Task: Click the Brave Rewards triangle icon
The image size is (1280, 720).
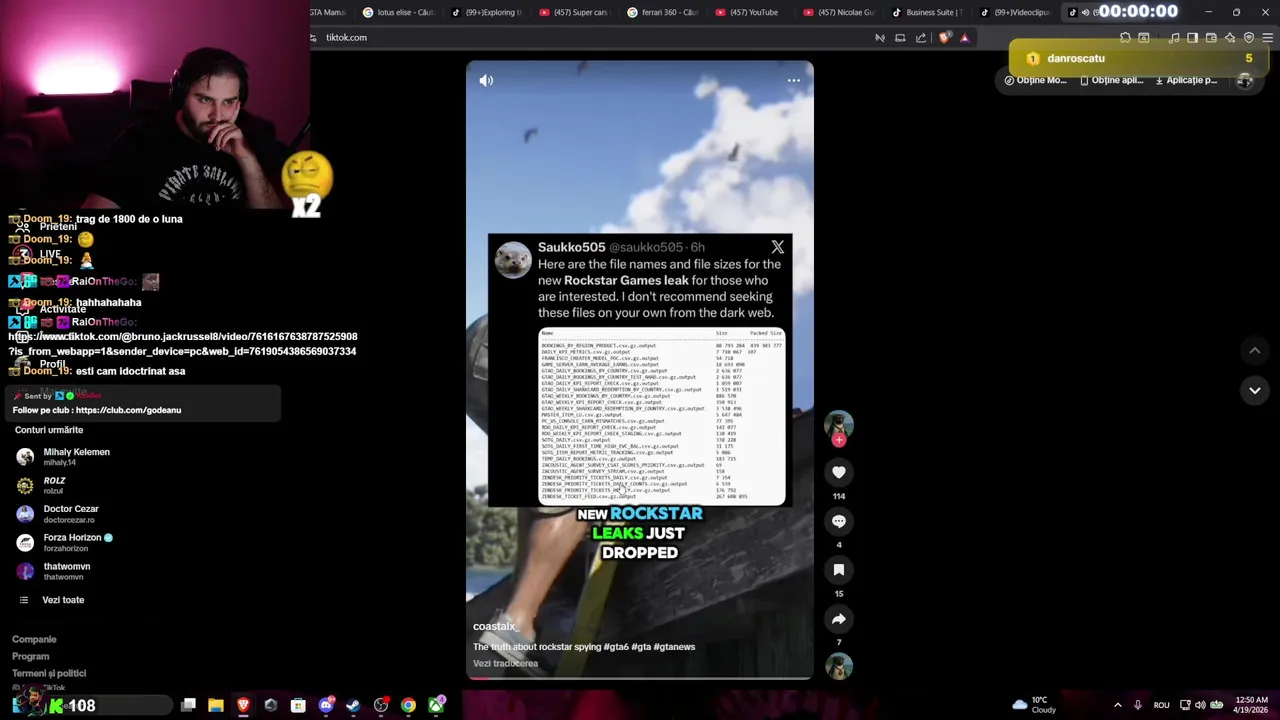Action: coord(965,38)
